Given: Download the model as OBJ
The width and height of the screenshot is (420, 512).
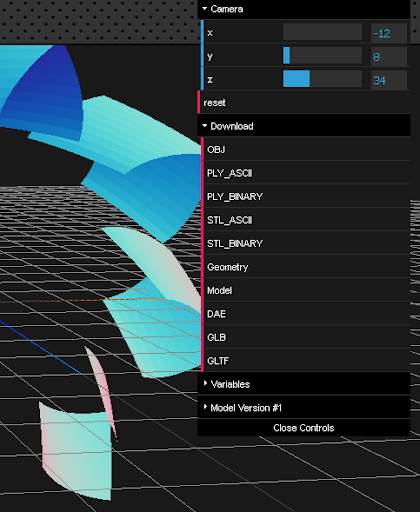Looking at the screenshot, I should (307, 149).
